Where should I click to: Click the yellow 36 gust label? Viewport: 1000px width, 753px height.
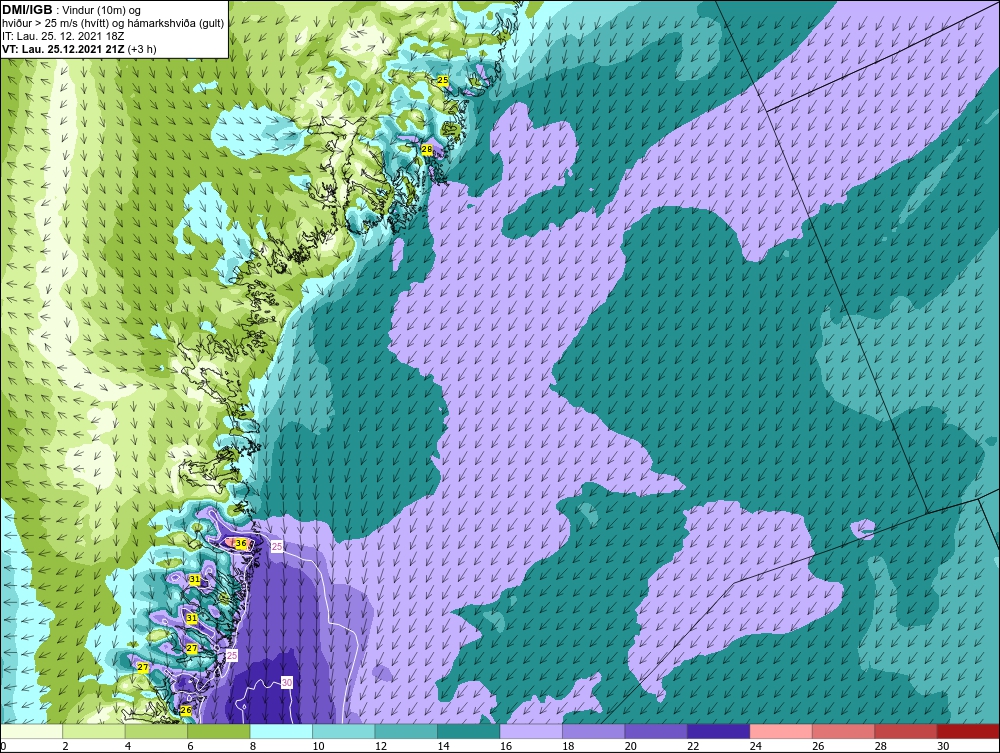(240, 543)
